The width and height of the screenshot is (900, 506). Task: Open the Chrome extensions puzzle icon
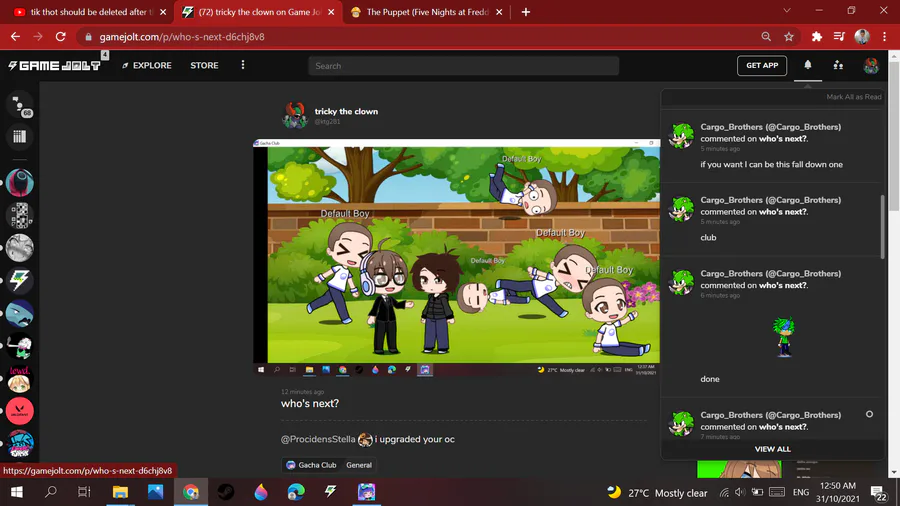tap(817, 37)
